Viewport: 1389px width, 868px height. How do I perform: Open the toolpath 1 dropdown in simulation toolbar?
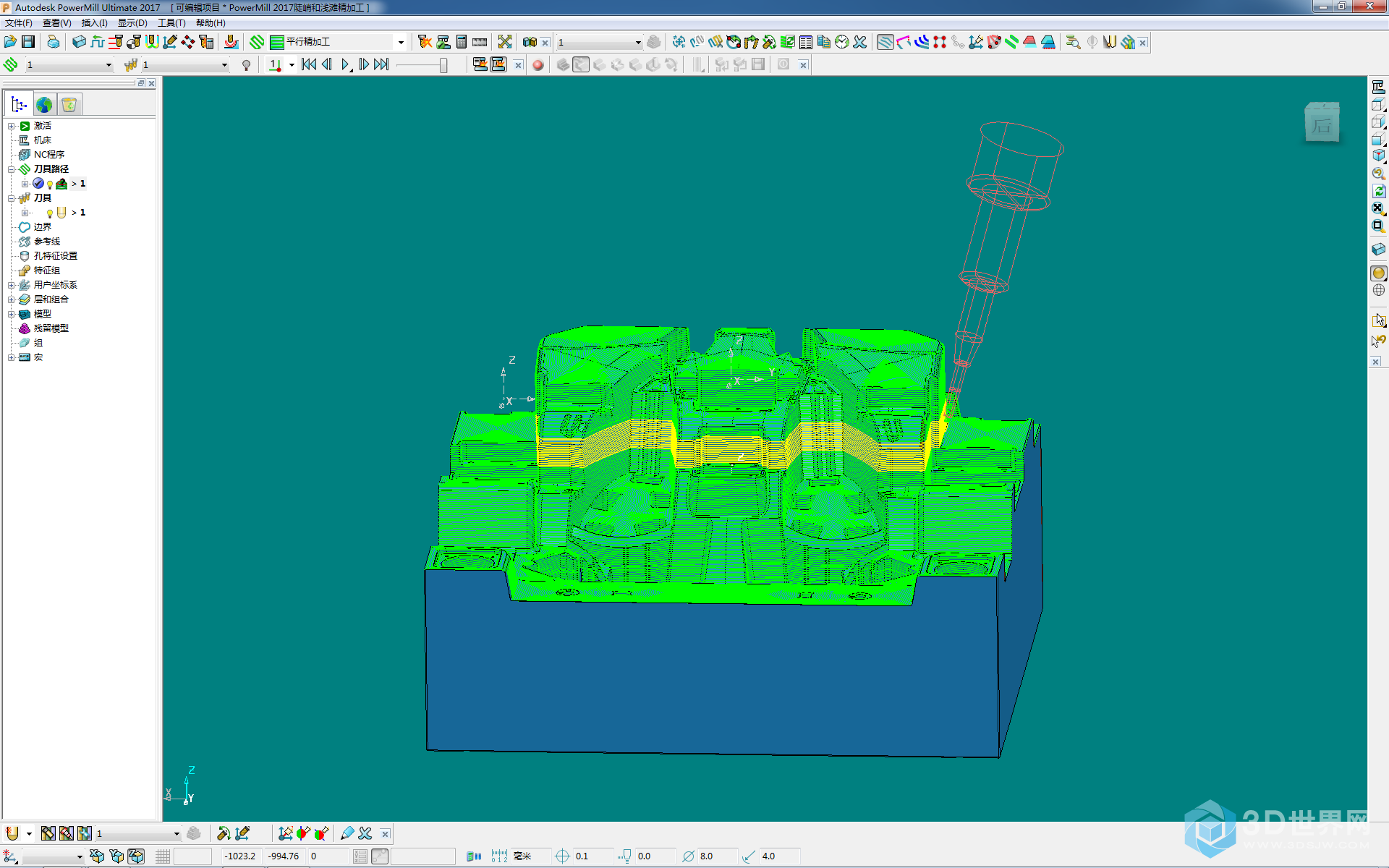[x=109, y=65]
